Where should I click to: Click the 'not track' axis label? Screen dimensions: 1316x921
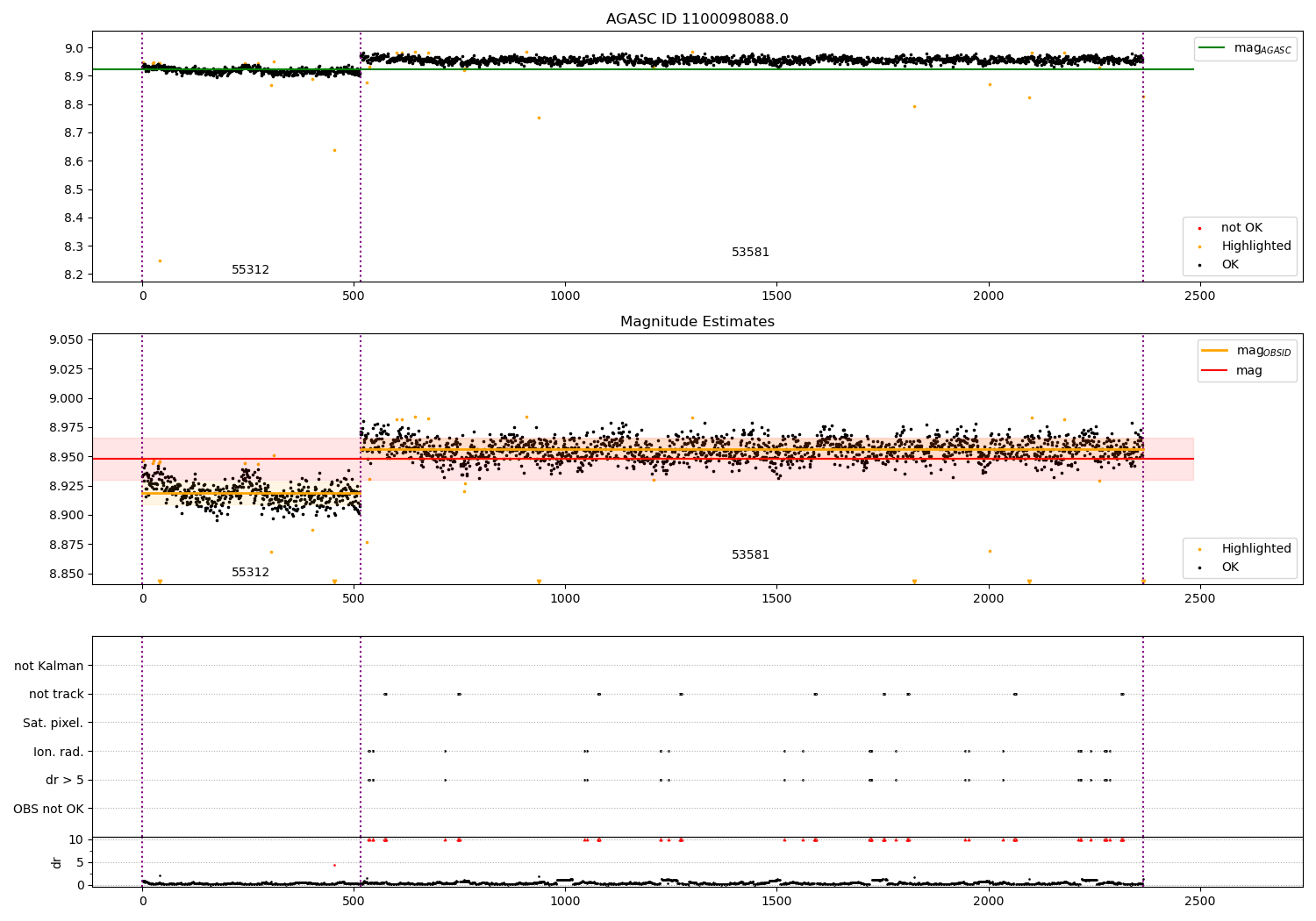pyautogui.click(x=56, y=694)
